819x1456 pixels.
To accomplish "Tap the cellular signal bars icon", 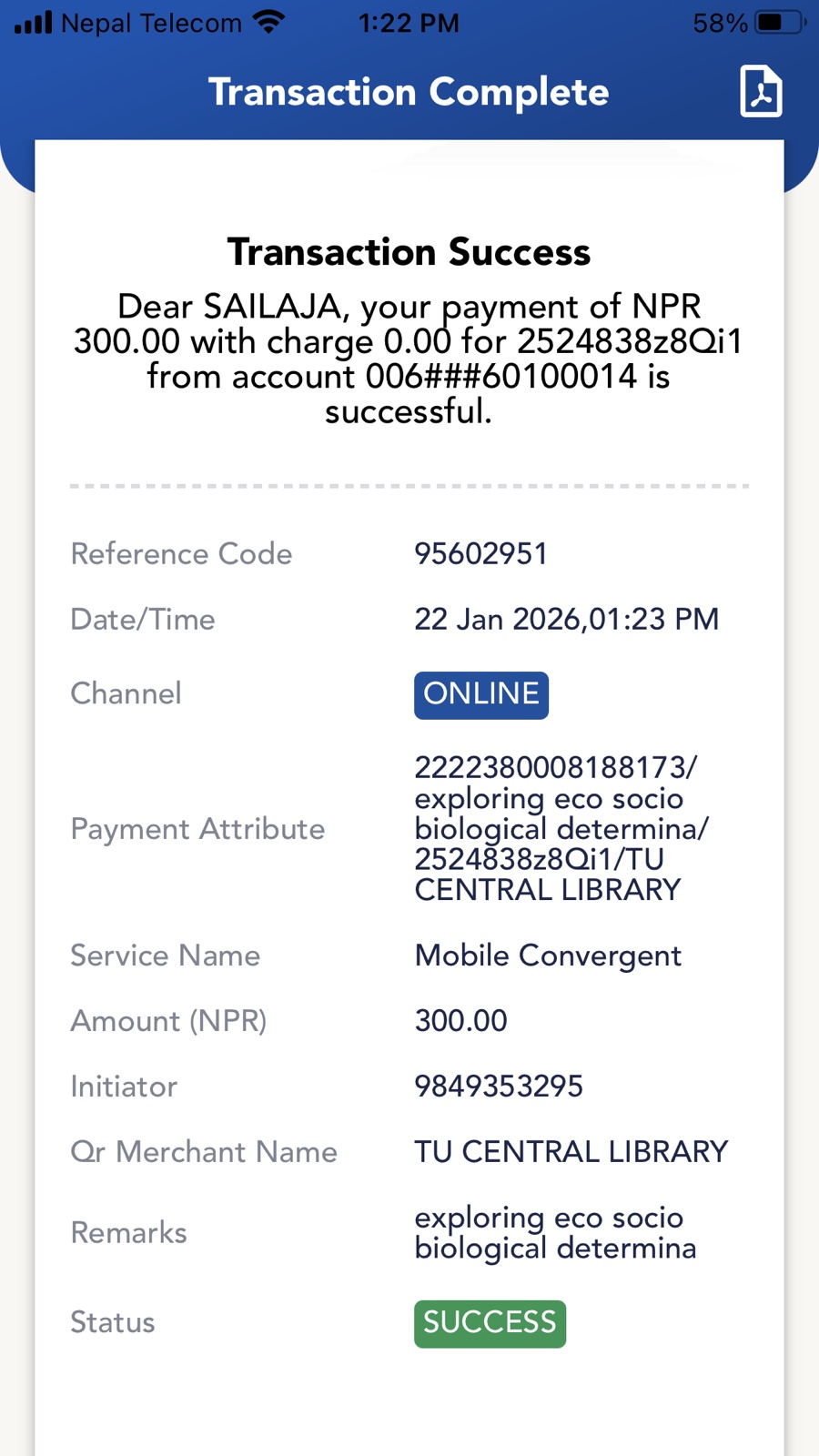I will (34, 22).
